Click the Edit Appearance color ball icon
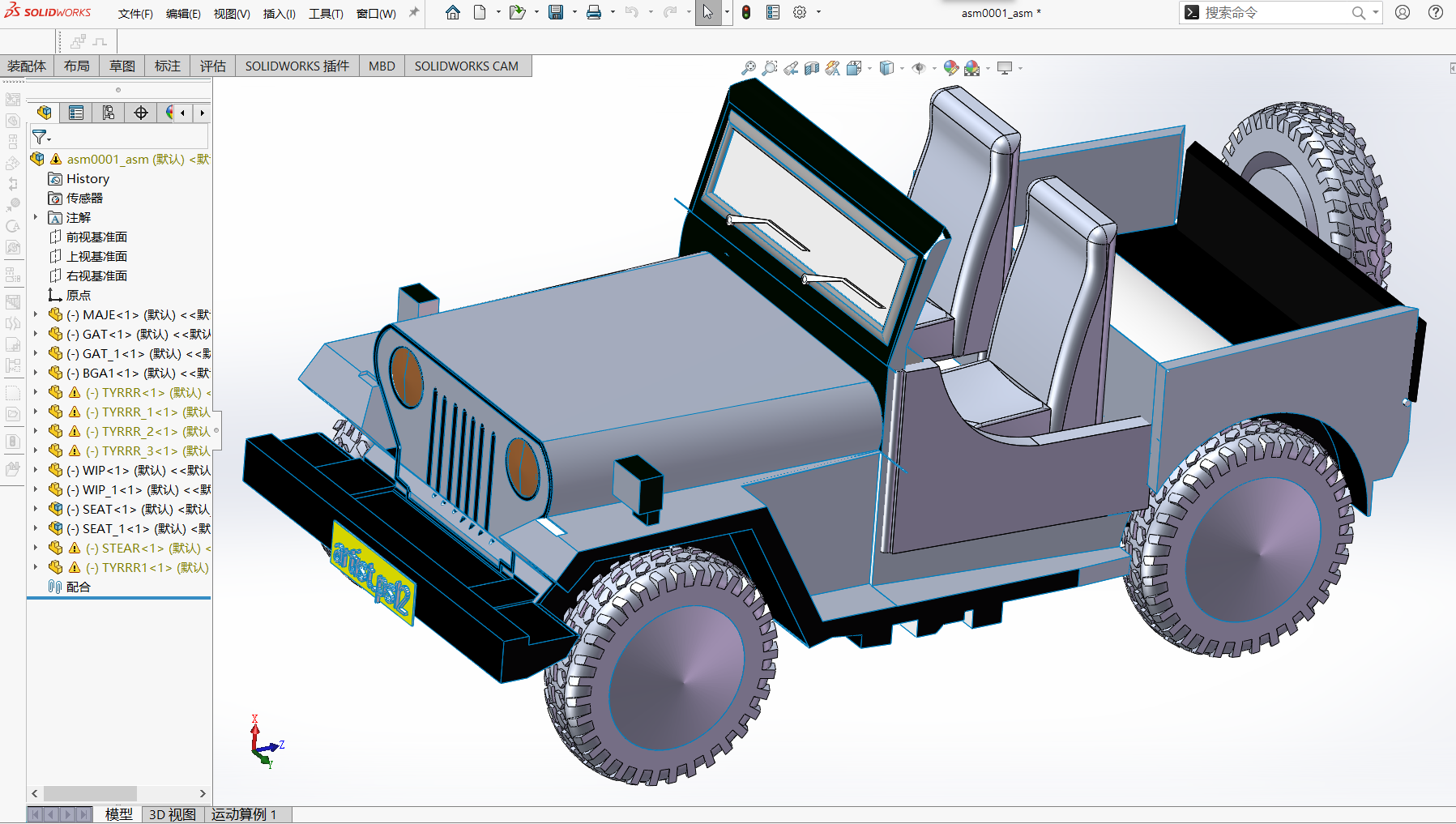This screenshot has height=824, width=1456. click(x=950, y=69)
